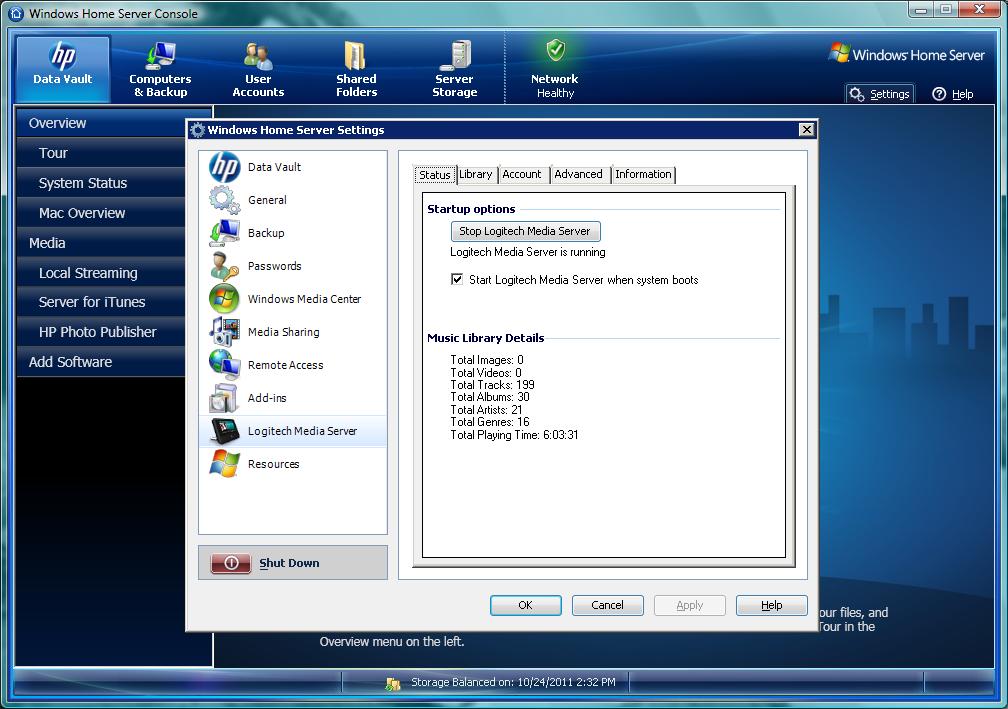Viewport: 1008px width, 709px height.
Task: Select the Server Storage icon
Action: click(455, 56)
